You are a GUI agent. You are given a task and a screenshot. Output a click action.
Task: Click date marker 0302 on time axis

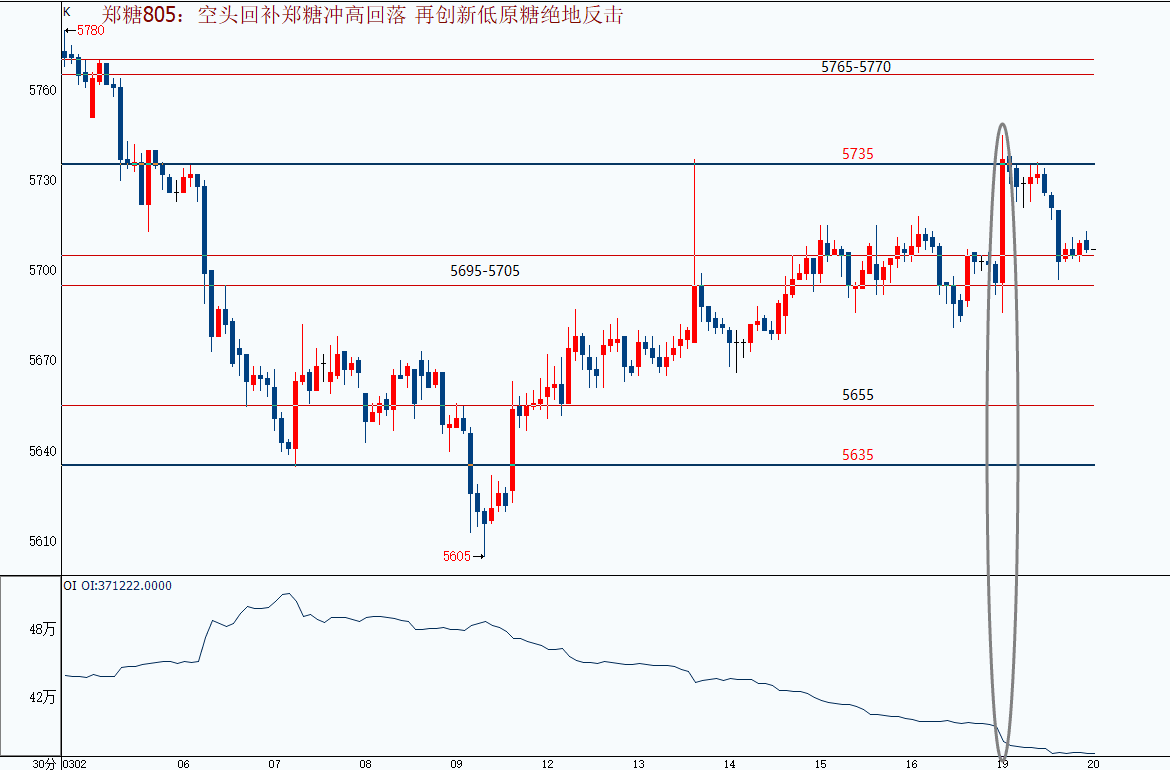(75, 763)
